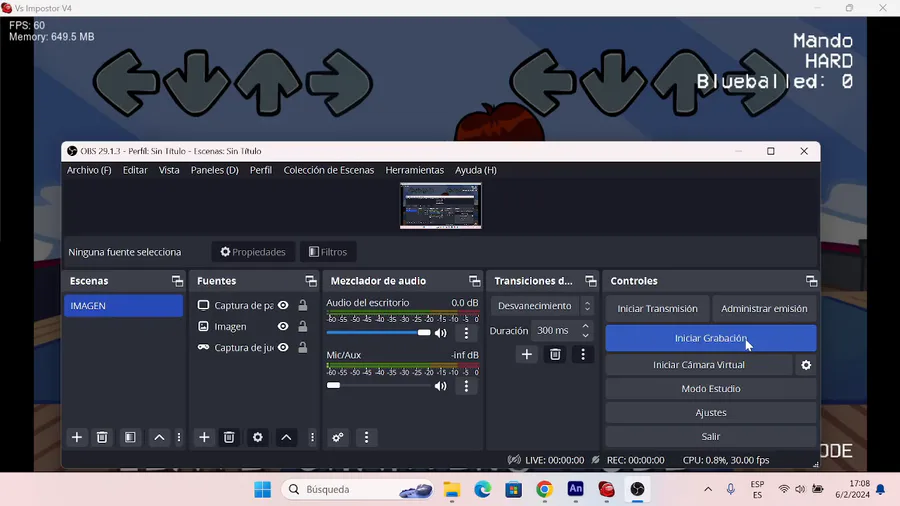Open Ayuda (H) menu

pos(476,170)
